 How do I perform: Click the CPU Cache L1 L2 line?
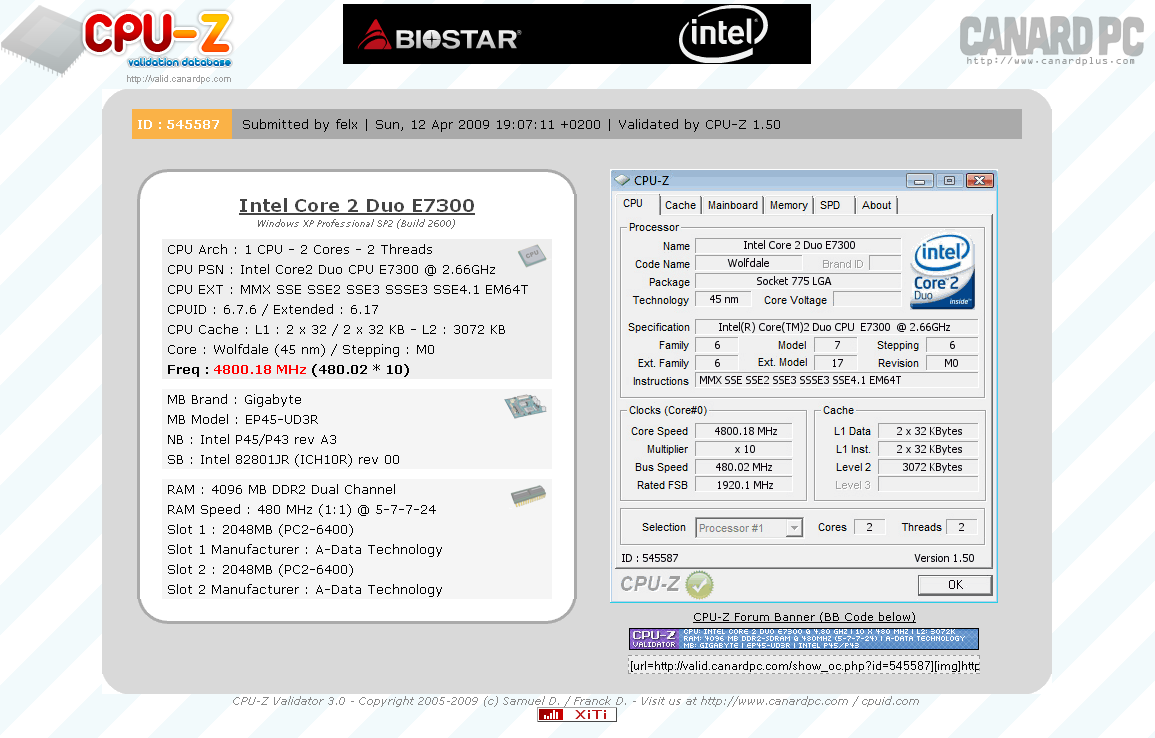point(336,330)
